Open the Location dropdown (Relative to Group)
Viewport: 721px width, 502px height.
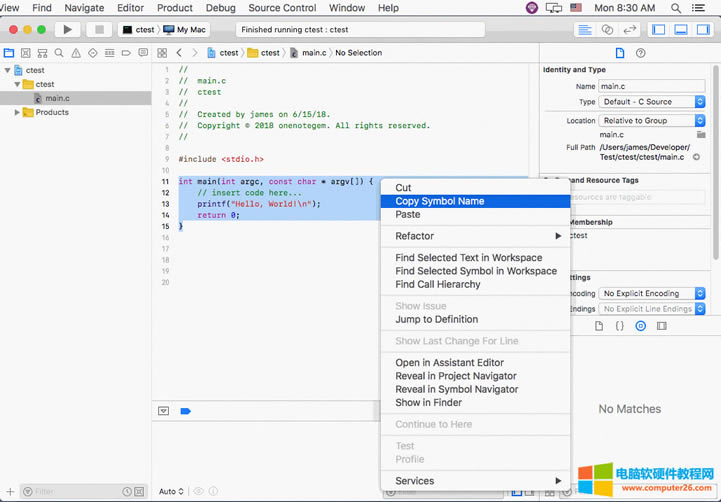click(652, 121)
